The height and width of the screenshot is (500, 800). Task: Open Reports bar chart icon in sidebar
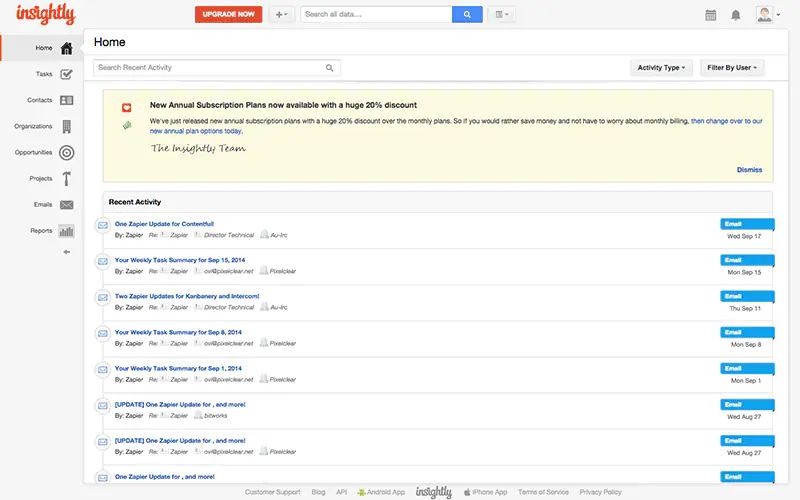point(66,231)
